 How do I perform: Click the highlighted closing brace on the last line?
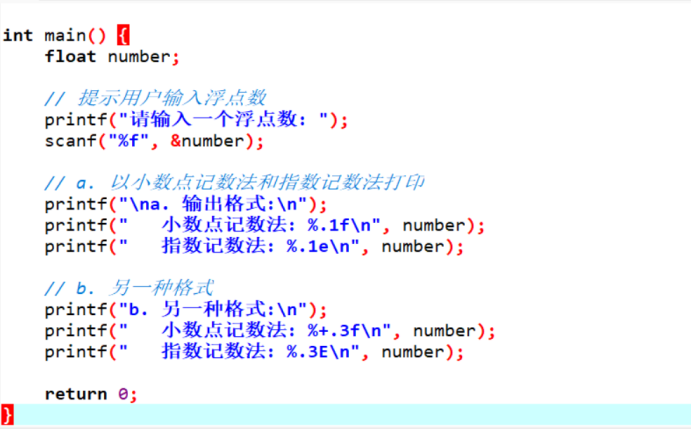pyautogui.click(x=8, y=415)
